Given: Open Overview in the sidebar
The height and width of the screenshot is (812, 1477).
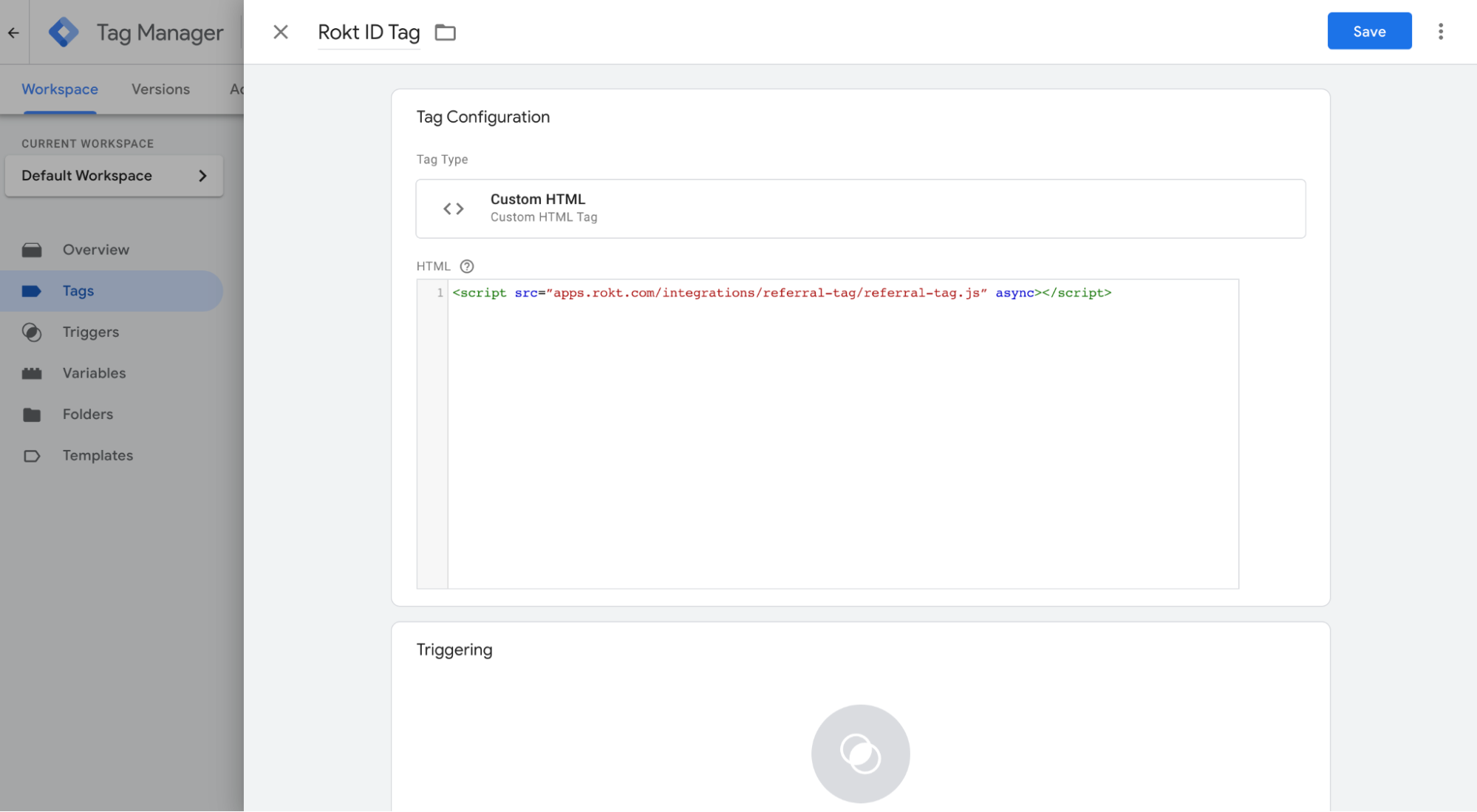Looking at the screenshot, I should click(96, 249).
